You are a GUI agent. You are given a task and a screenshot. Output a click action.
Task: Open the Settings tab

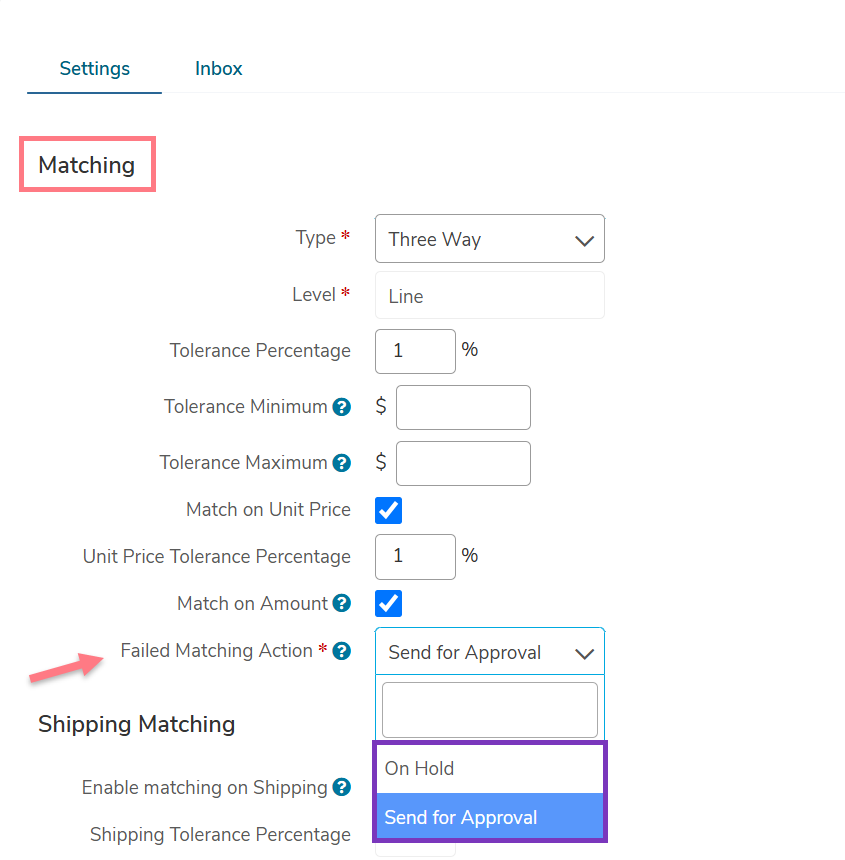94,69
